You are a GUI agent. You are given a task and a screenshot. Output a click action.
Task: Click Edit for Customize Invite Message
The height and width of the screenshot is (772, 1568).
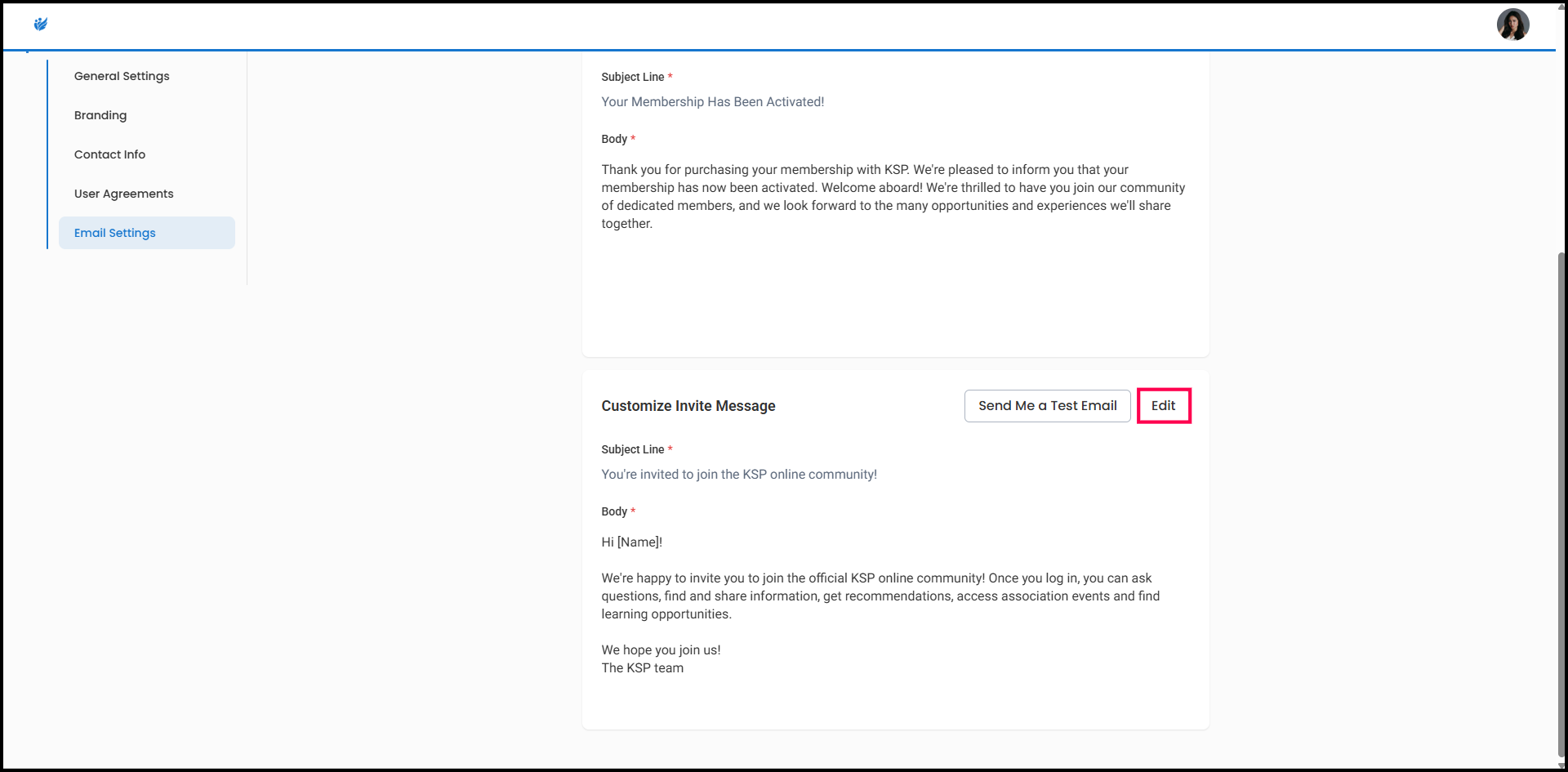1163,406
